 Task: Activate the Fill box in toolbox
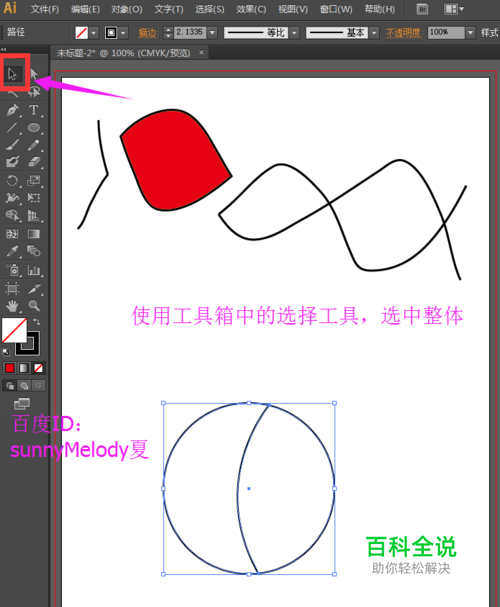(14, 330)
